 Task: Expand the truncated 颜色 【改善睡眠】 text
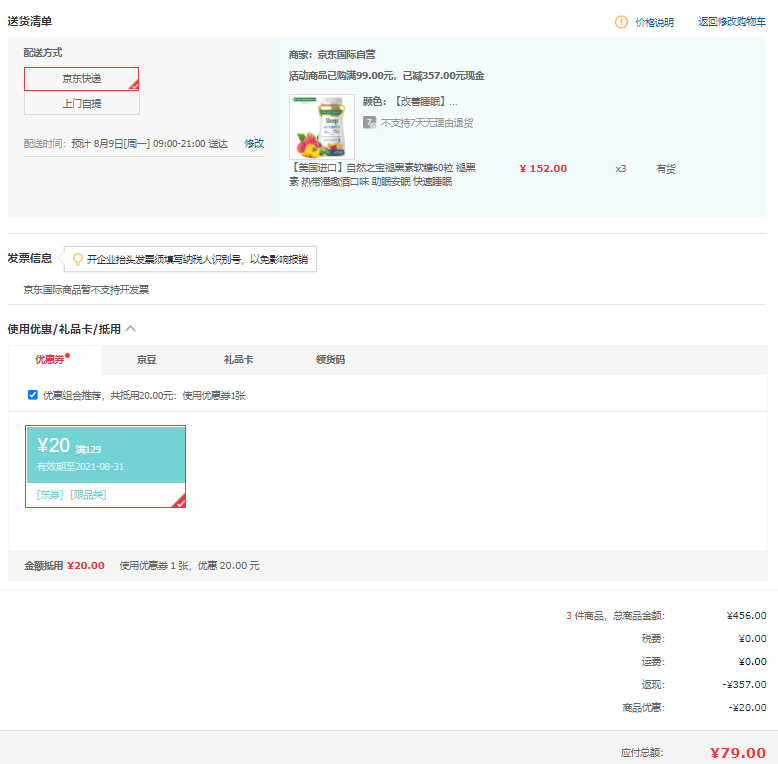coord(410,102)
